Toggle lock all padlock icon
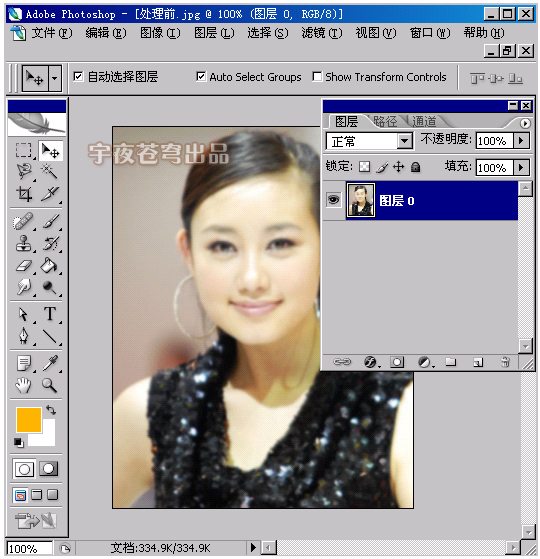The height and width of the screenshot is (559, 540). pos(415,167)
